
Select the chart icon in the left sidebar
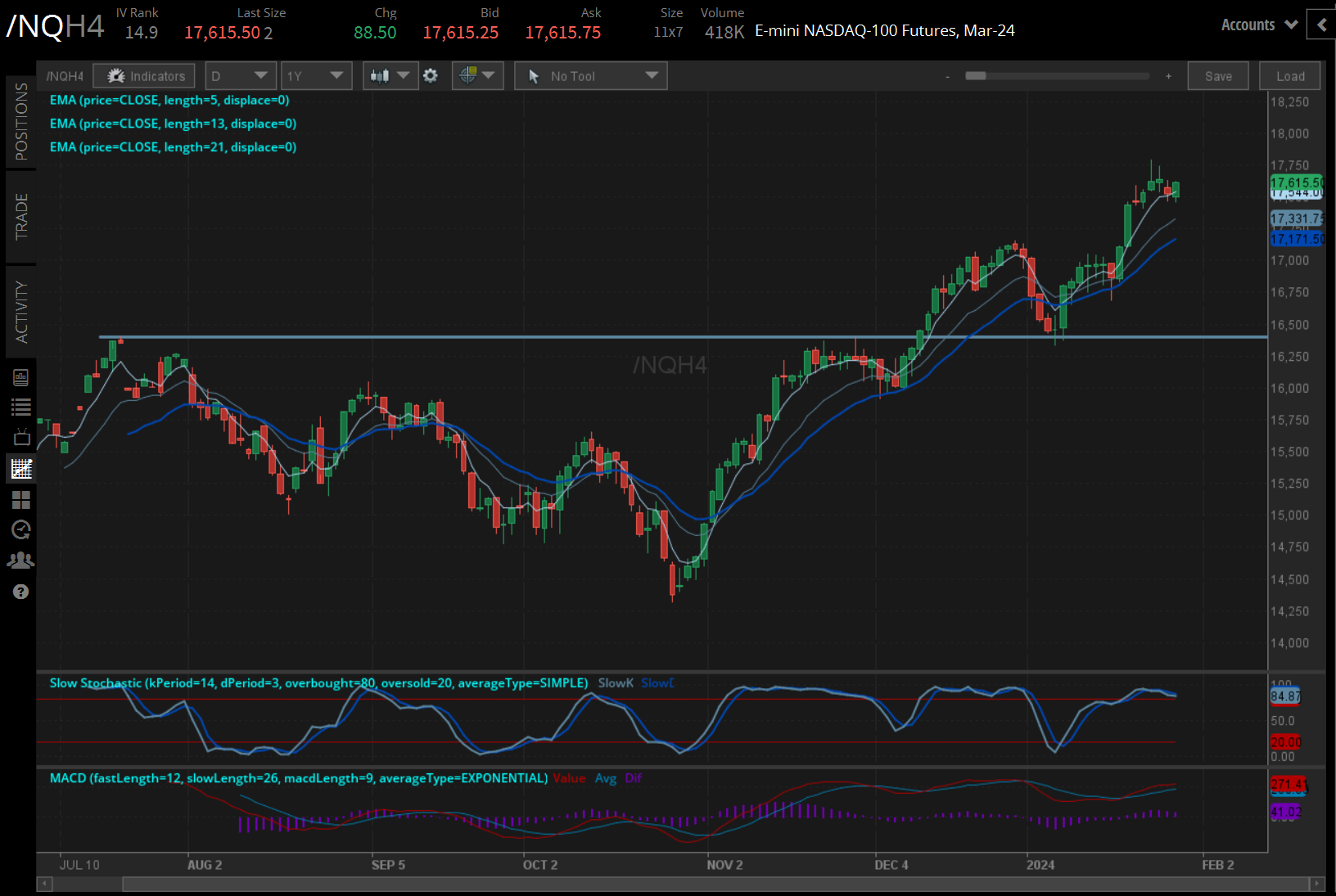20,469
